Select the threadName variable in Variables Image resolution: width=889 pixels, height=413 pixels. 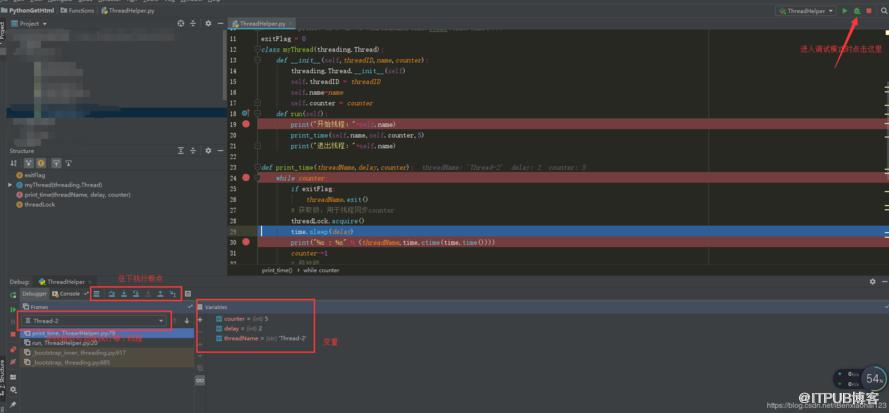pyautogui.click(x=261, y=338)
